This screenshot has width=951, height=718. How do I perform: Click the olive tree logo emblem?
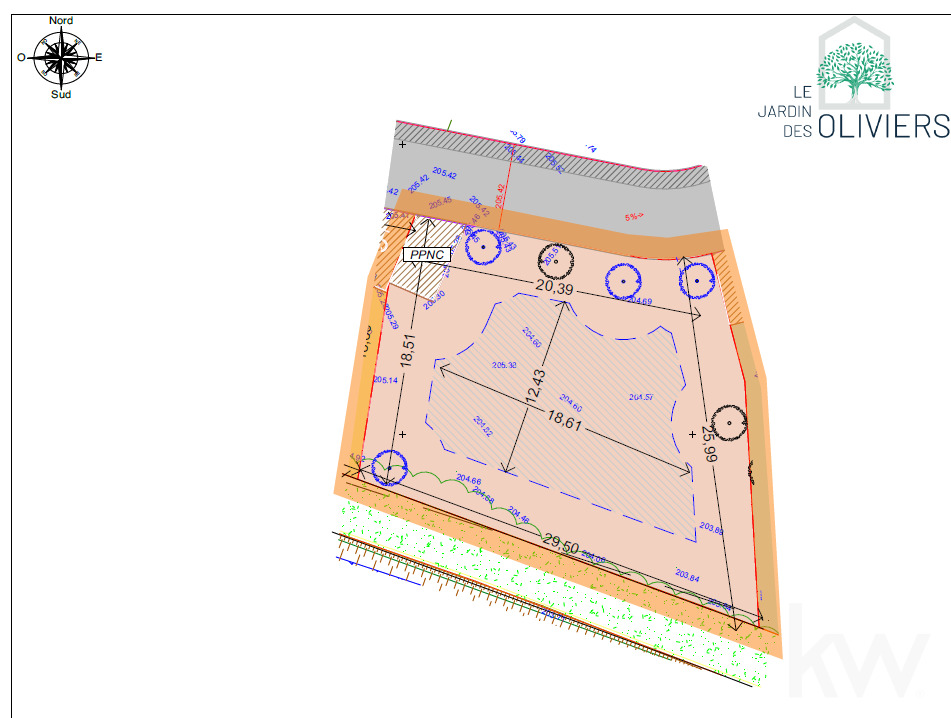click(854, 70)
